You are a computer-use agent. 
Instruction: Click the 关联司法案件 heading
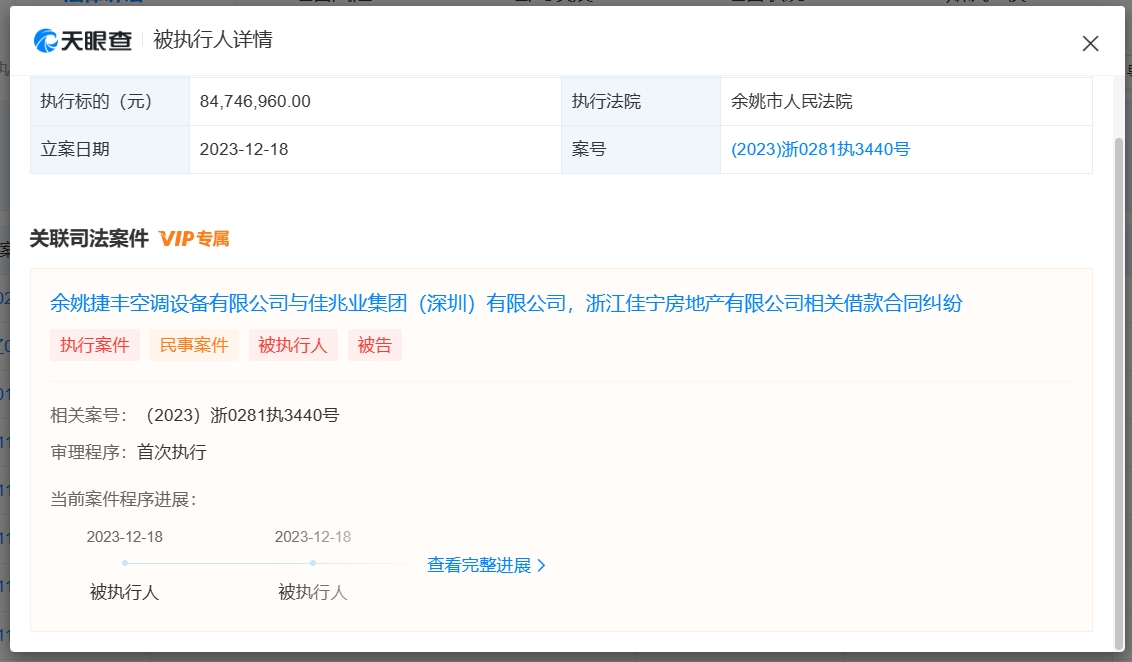coord(90,238)
